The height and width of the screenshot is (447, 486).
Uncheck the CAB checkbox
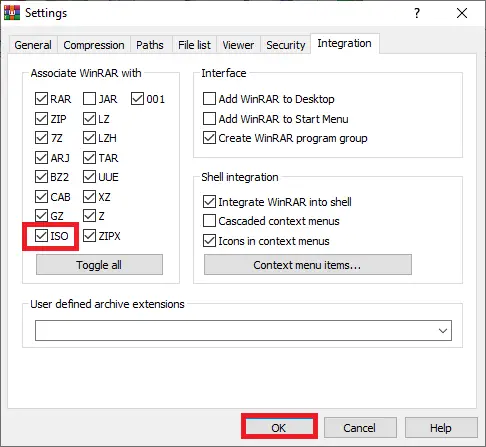(x=41, y=196)
